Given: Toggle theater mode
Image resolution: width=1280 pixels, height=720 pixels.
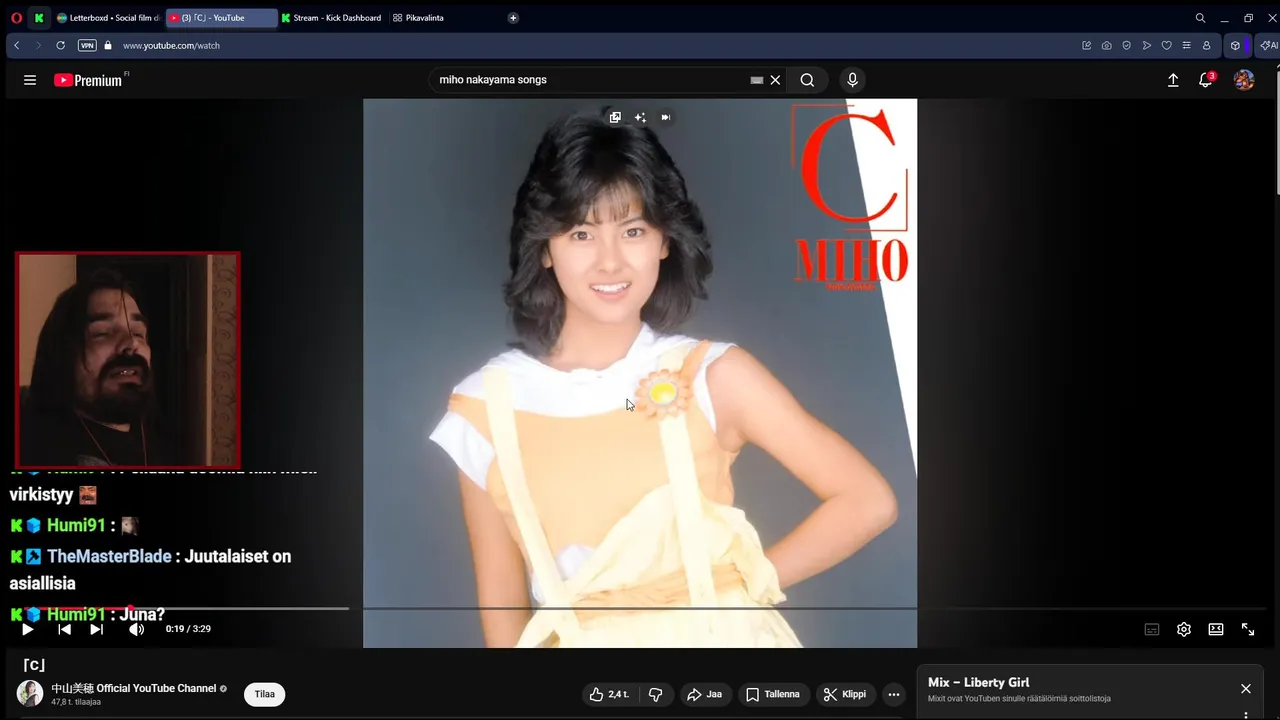Looking at the screenshot, I should 1216,629.
